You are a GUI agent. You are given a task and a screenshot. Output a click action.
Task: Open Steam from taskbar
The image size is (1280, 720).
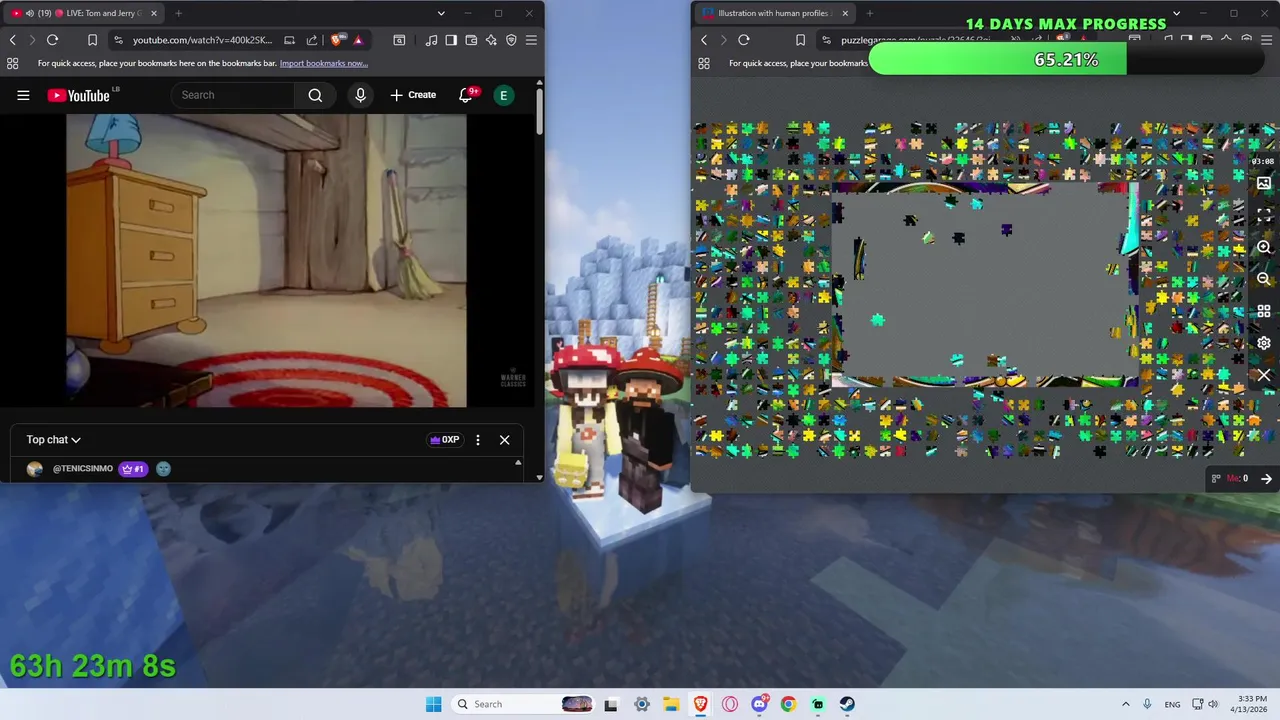(847, 704)
